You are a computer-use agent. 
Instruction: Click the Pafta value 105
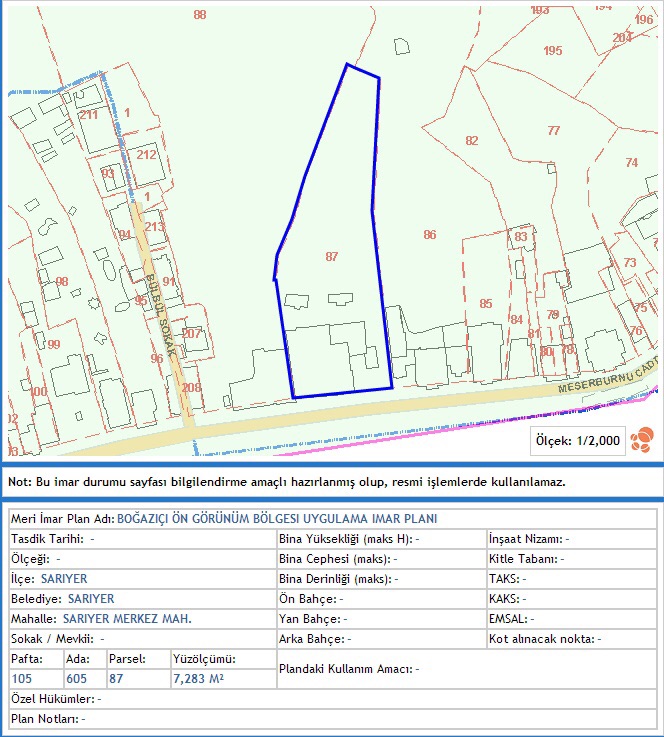click(x=22, y=679)
